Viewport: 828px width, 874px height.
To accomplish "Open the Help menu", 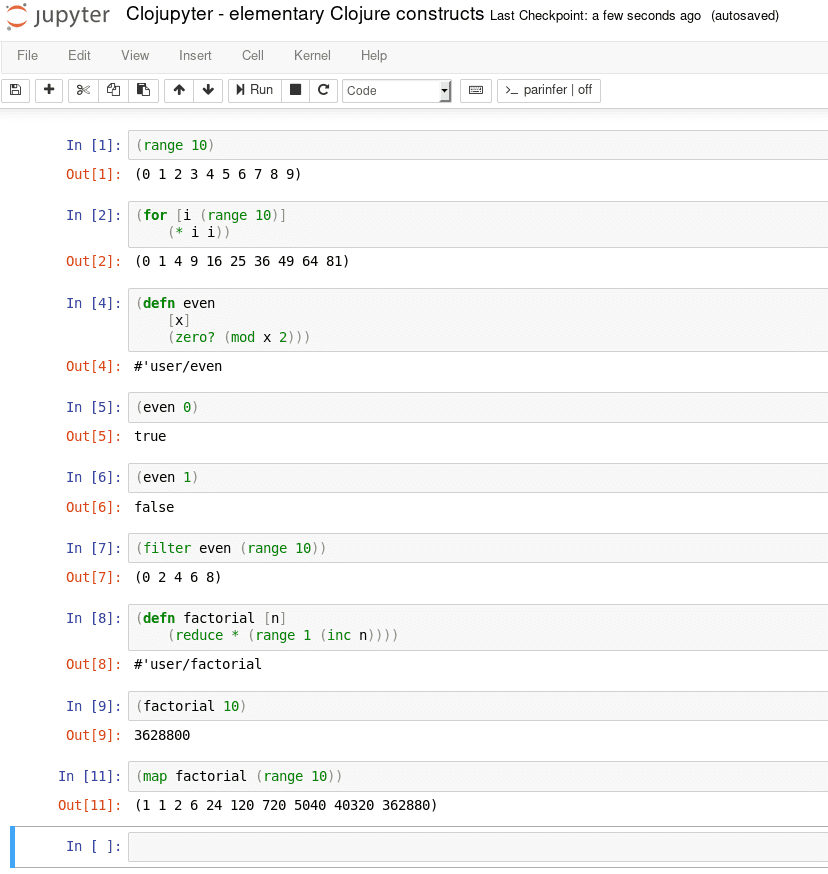I will (x=374, y=56).
